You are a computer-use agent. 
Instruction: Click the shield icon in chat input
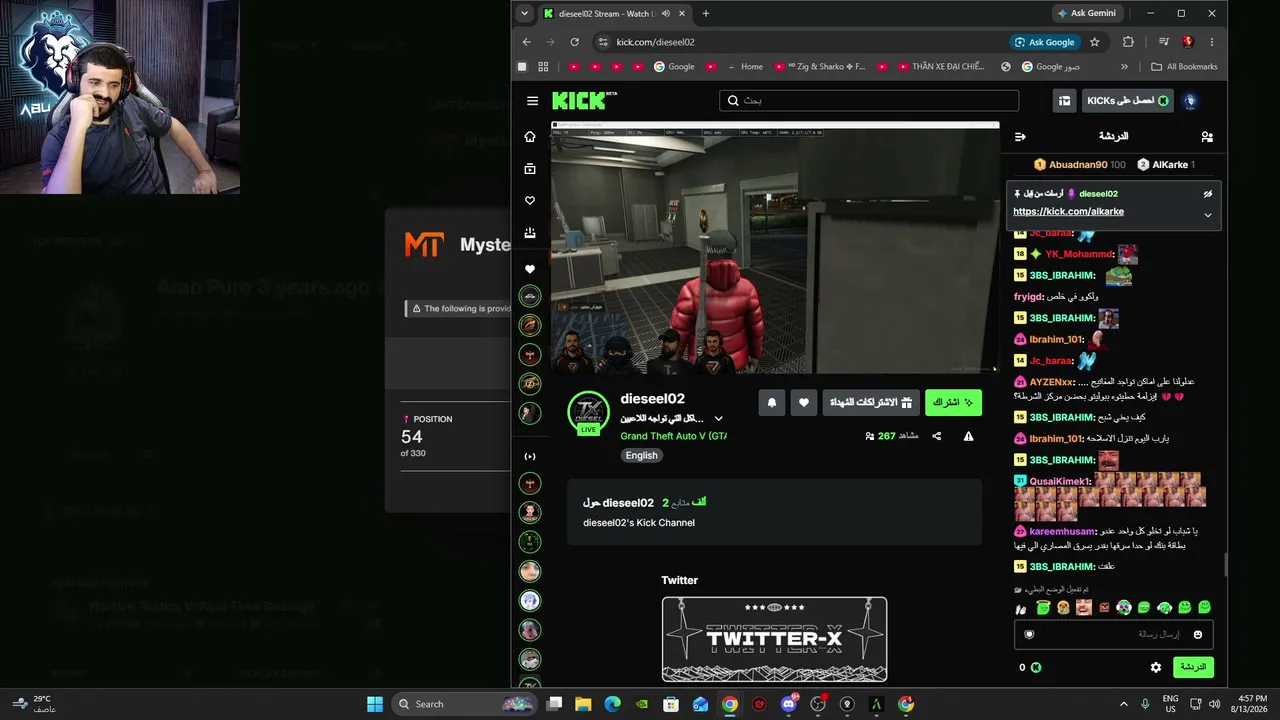pos(1029,634)
